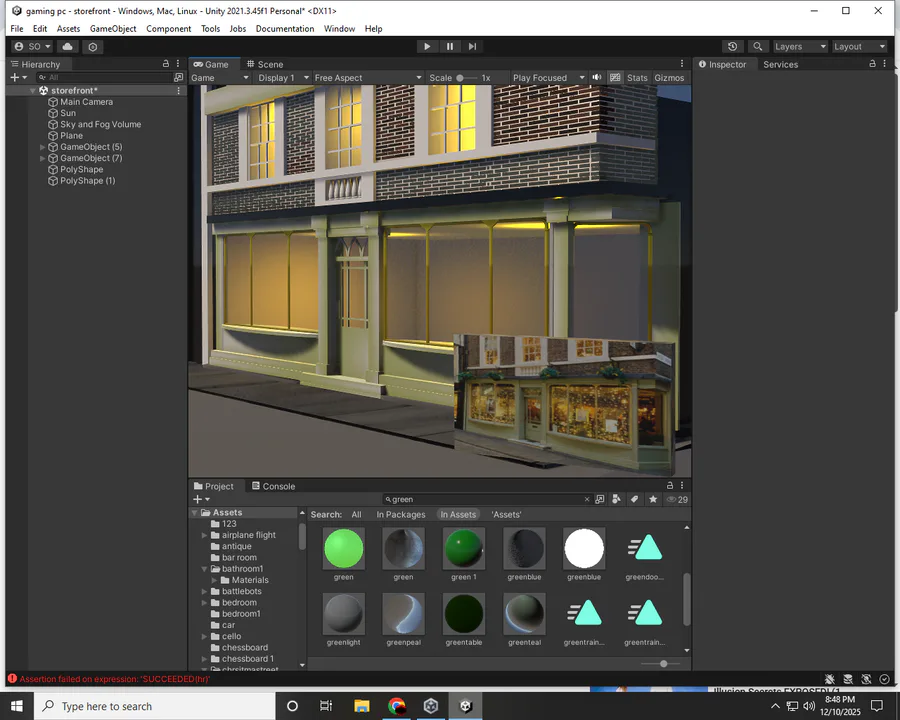900x720 pixels.
Task: Select the greenlight material thumbnail
Action: pos(343,614)
